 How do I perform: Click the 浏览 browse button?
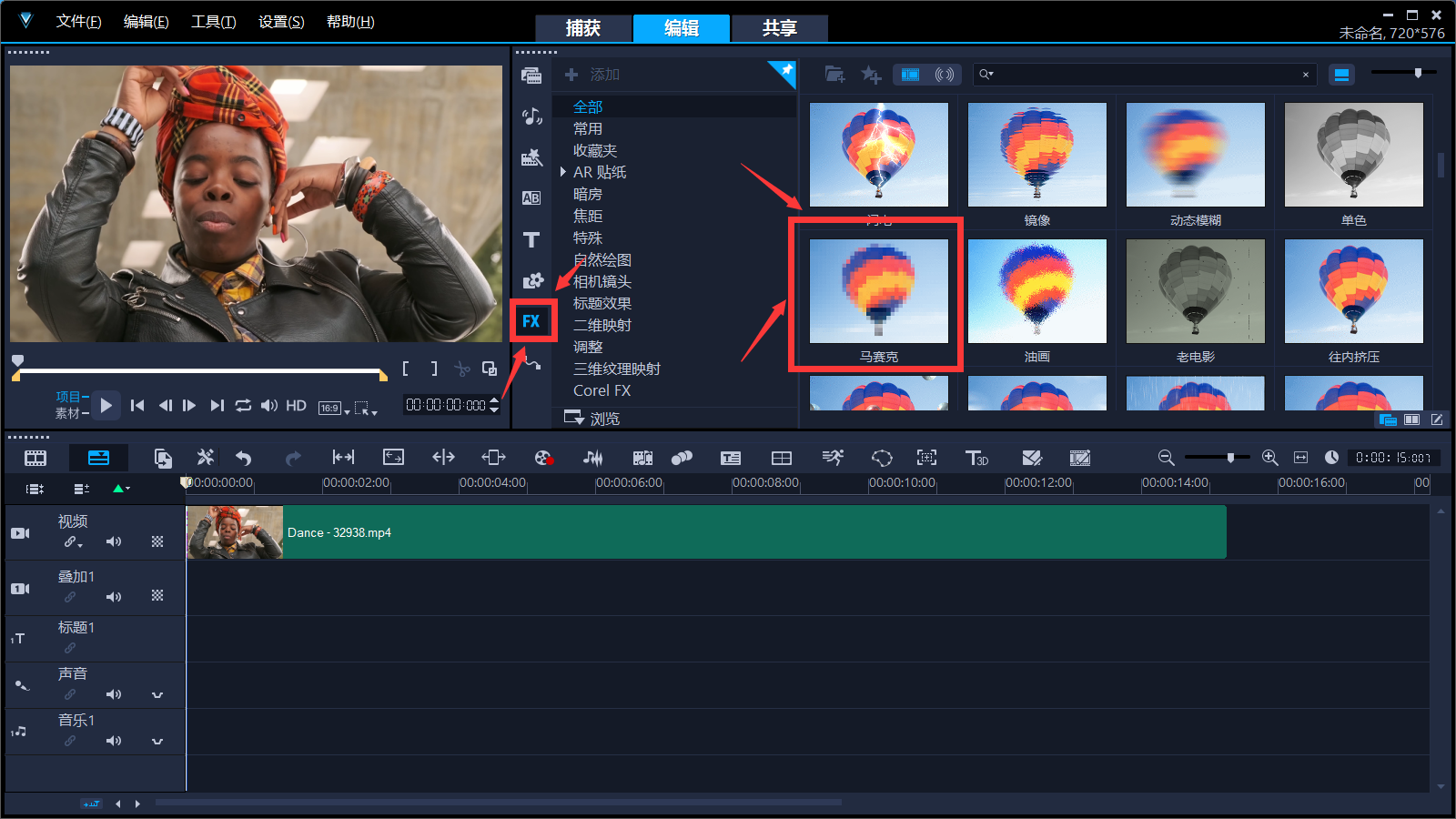pos(592,418)
